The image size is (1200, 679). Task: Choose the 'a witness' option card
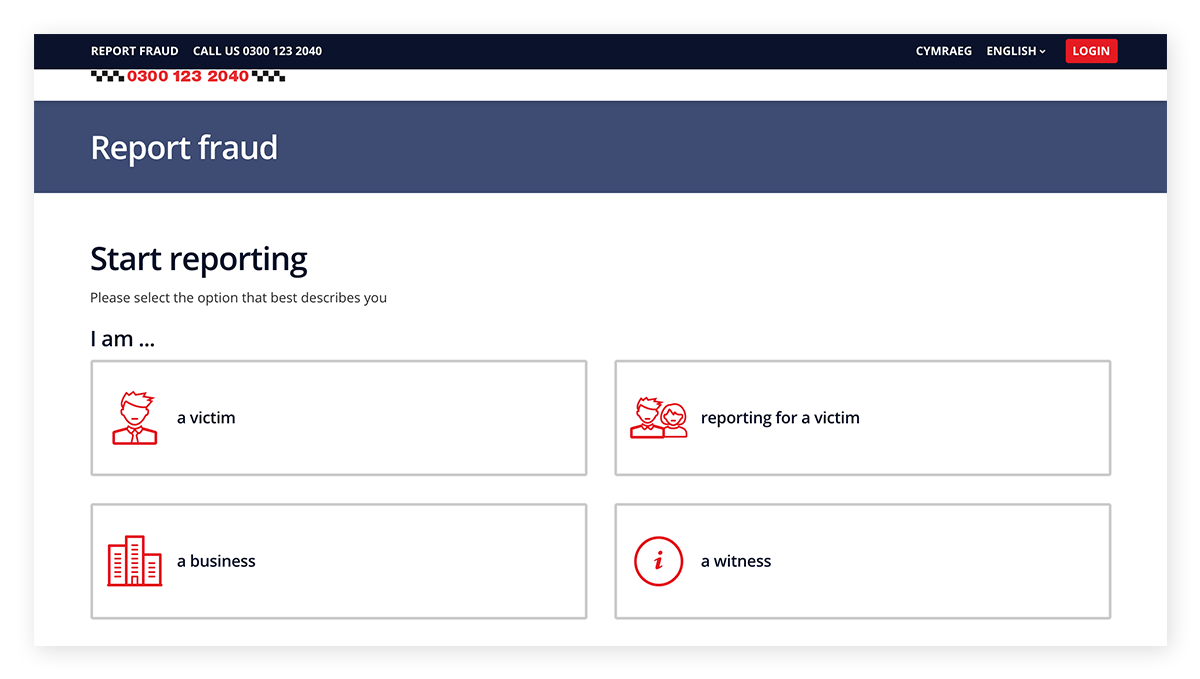pos(862,561)
